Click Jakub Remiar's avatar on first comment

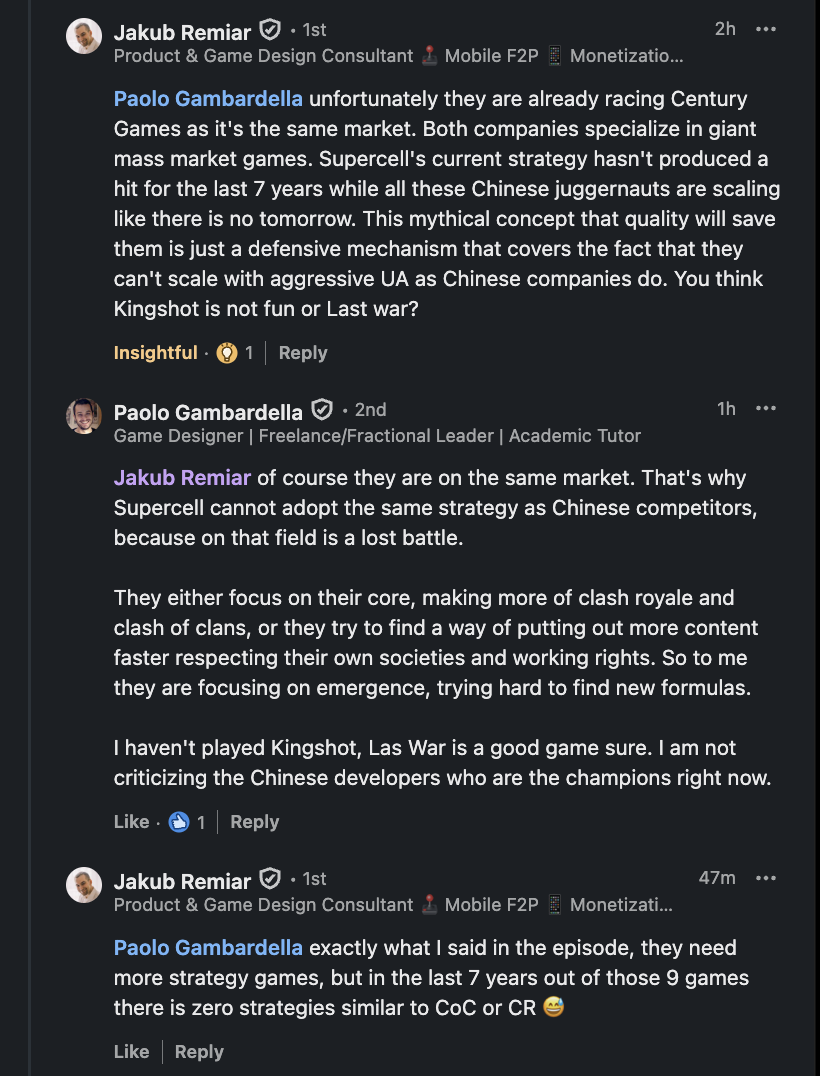84,36
